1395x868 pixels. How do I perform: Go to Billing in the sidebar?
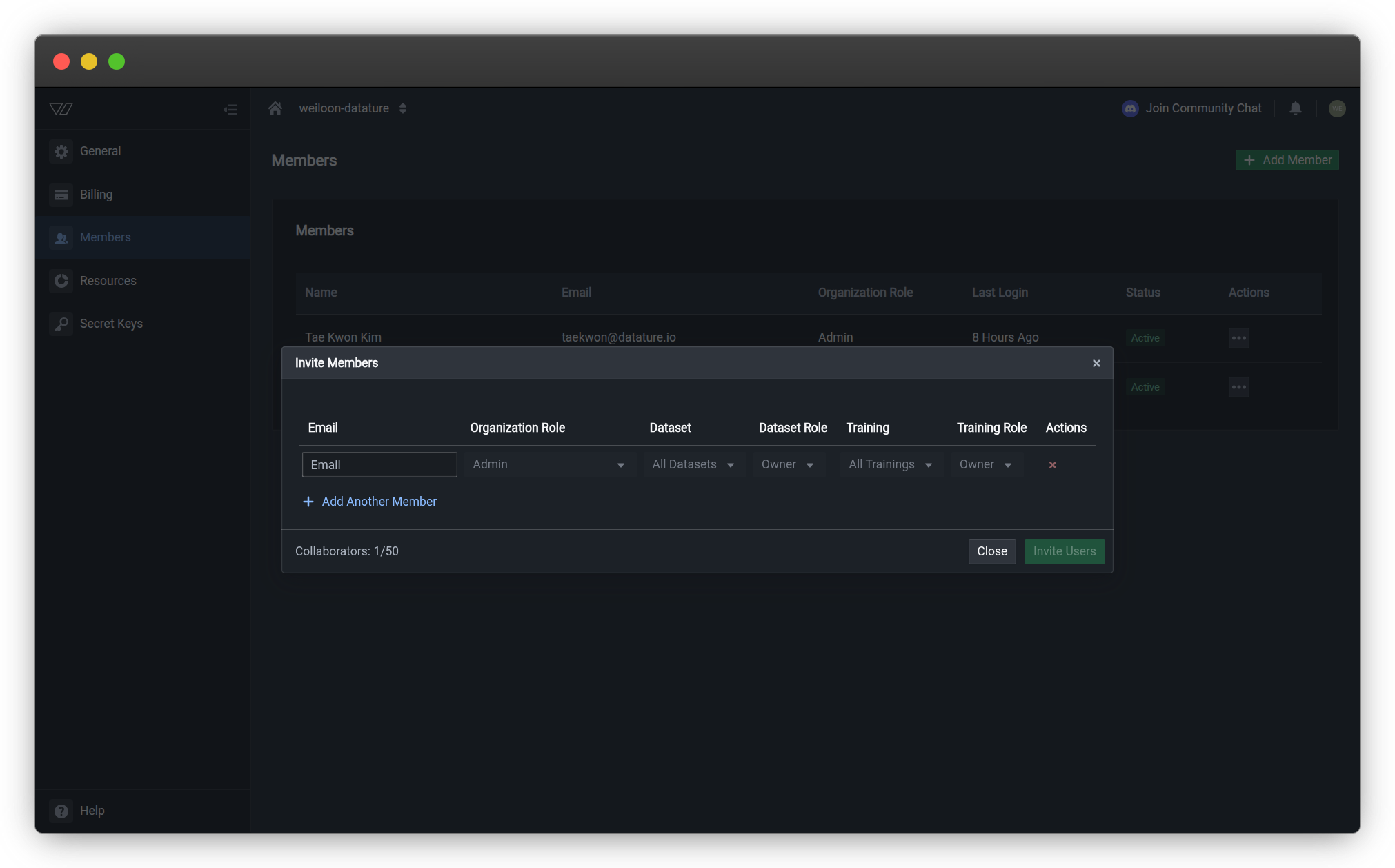tap(96, 195)
